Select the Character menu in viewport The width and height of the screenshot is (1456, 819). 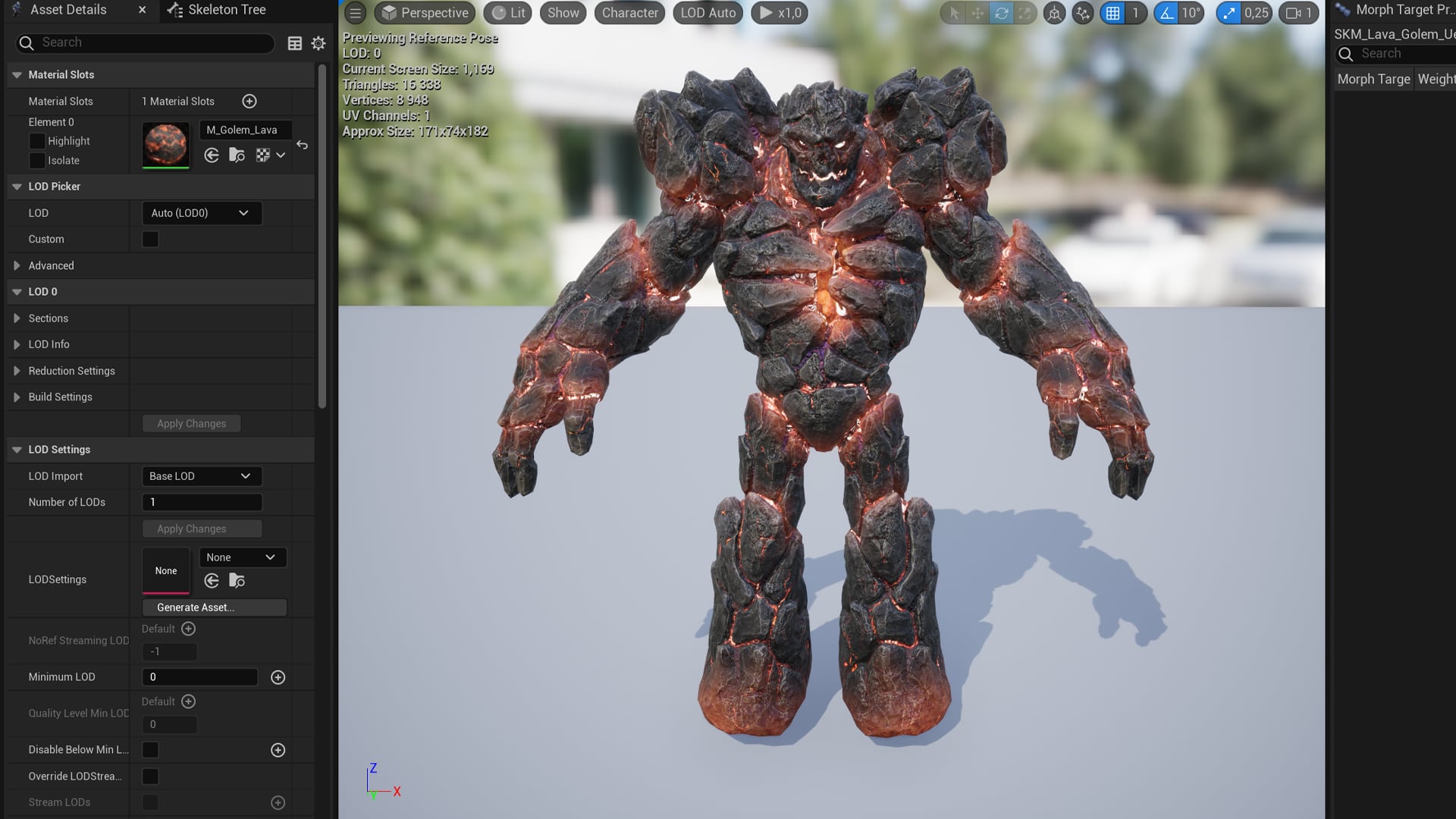(629, 13)
